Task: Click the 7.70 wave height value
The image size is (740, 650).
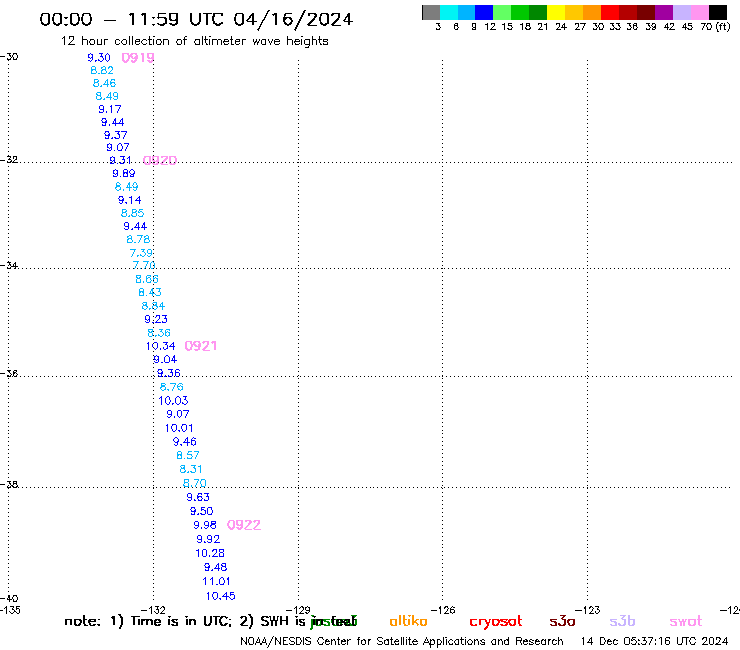Action: tap(144, 265)
